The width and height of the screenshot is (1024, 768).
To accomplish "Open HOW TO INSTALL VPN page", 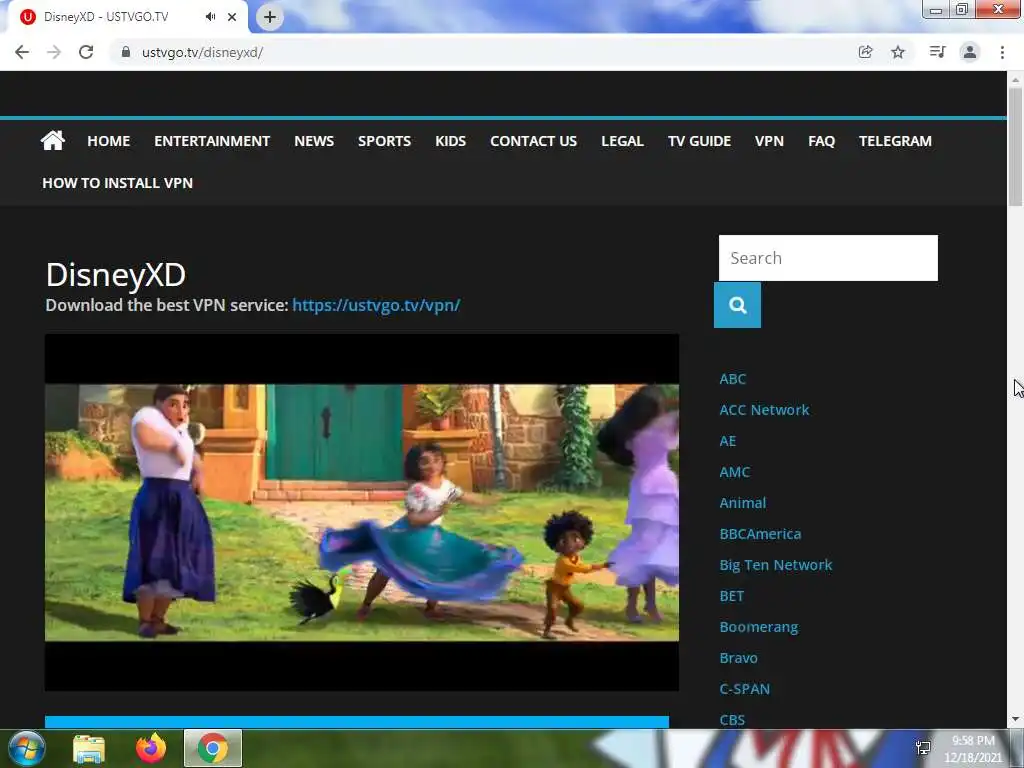I will (118, 183).
